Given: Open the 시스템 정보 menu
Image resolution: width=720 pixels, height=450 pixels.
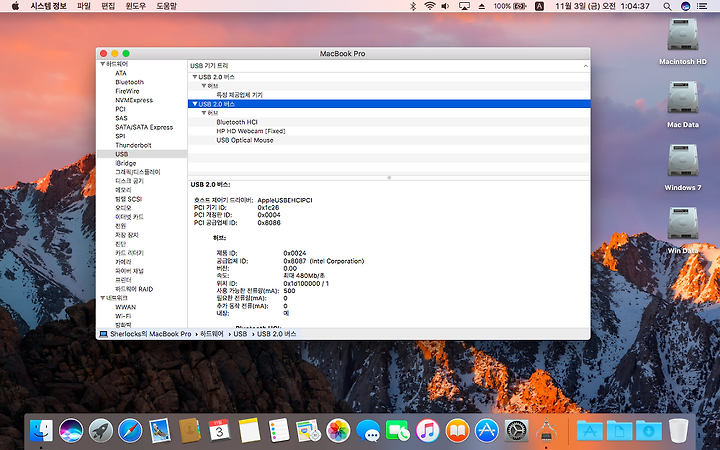Looking at the screenshot, I should click(x=48, y=6).
